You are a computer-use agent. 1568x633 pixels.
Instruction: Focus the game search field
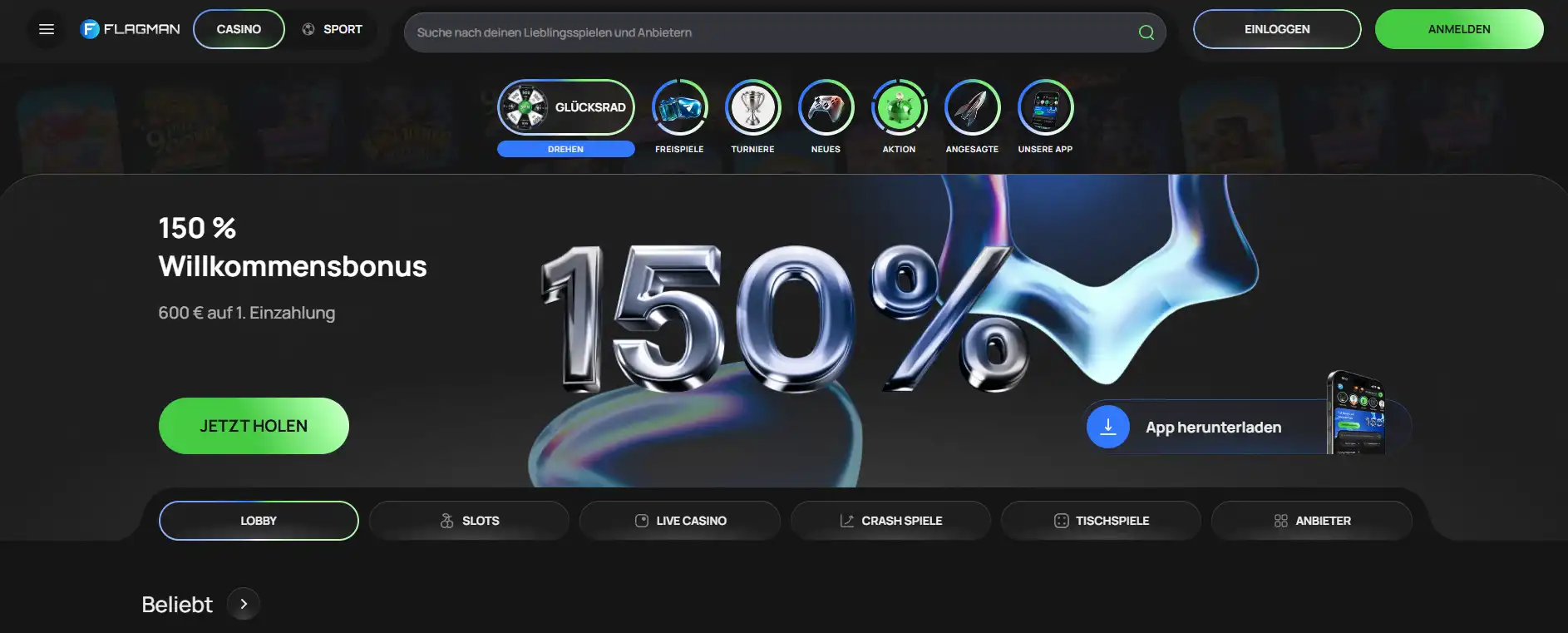coord(785,32)
